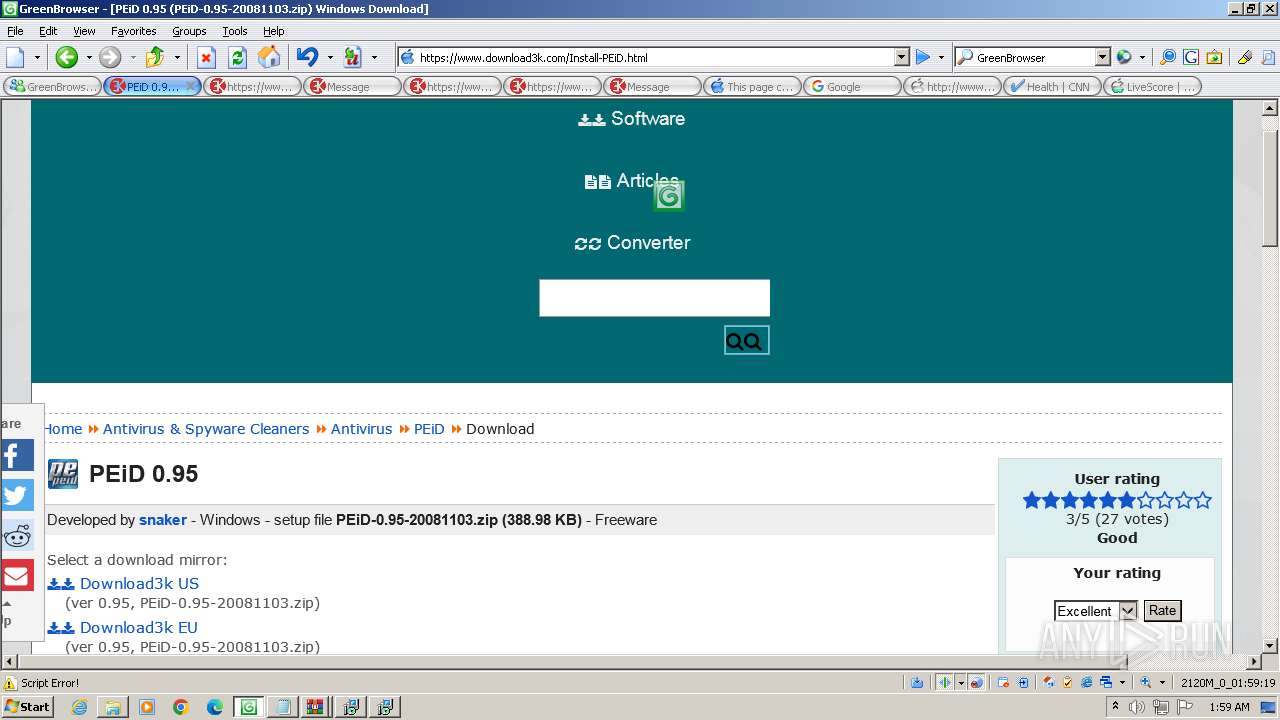Open Internet Explorer from the taskbar
This screenshot has width=1280, height=720.
79,707
